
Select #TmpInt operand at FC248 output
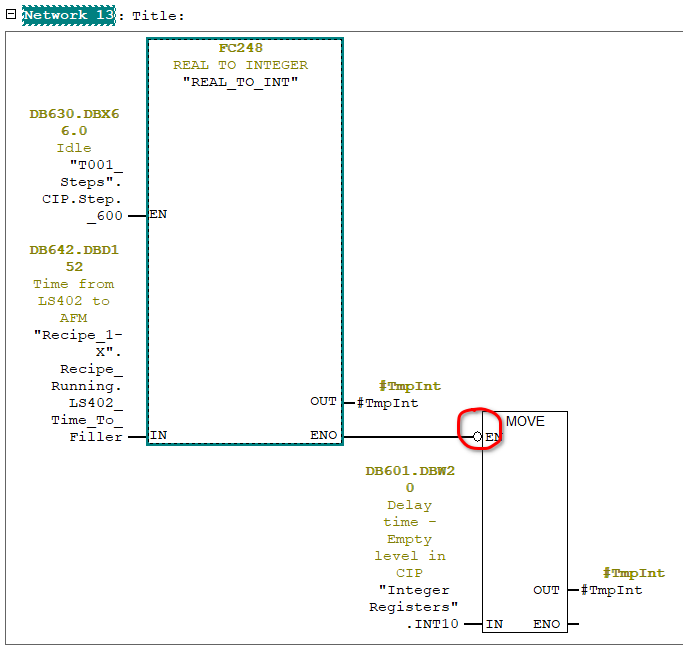click(388, 403)
